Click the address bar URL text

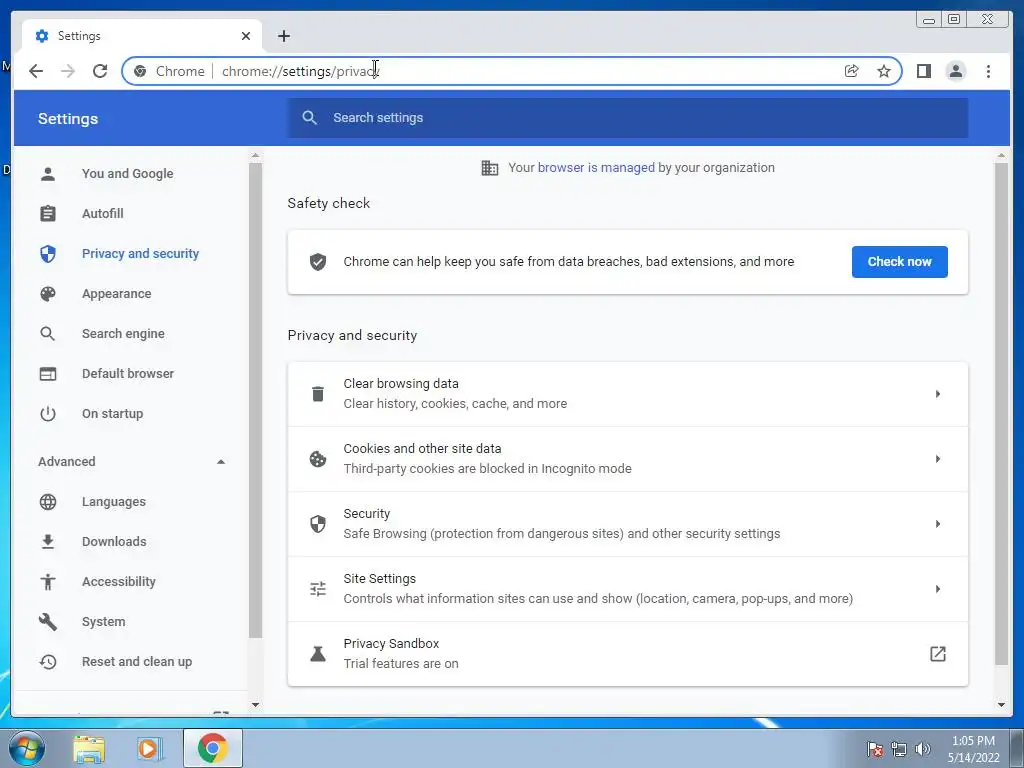[x=300, y=71]
